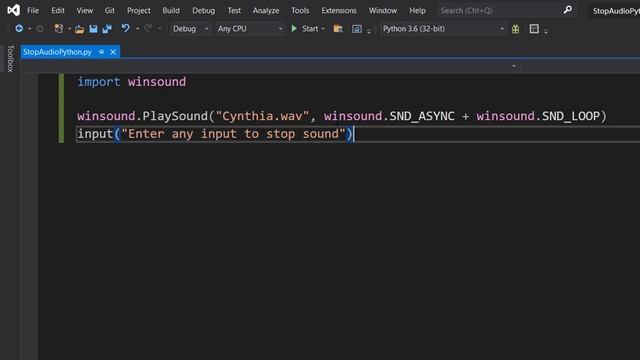Open the Debug menu

203,11
